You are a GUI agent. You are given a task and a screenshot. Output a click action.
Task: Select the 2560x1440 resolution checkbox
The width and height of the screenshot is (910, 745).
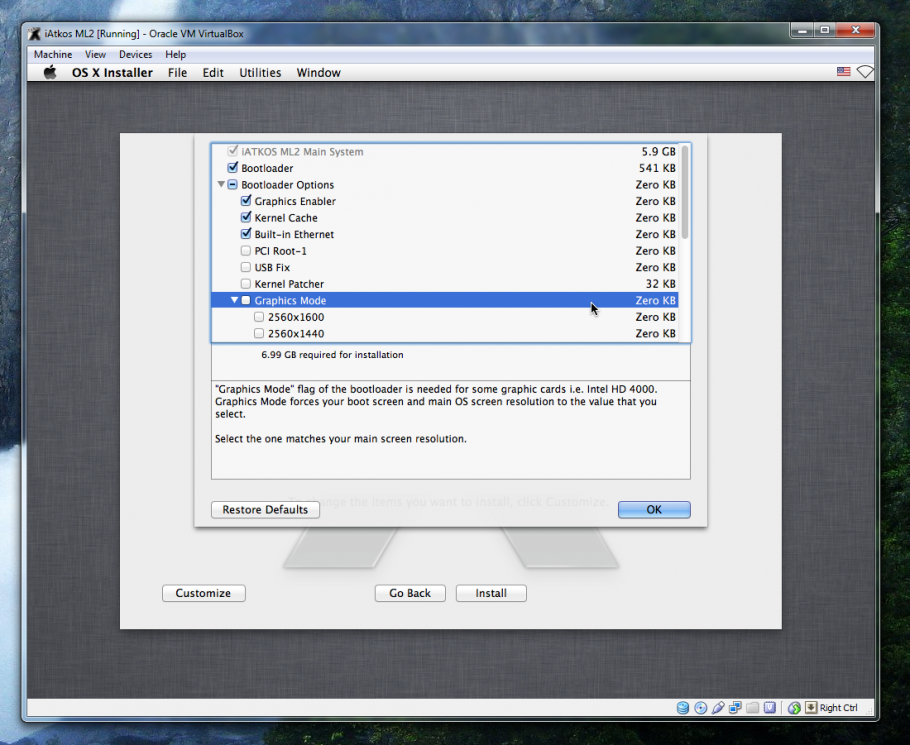click(x=259, y=333)
